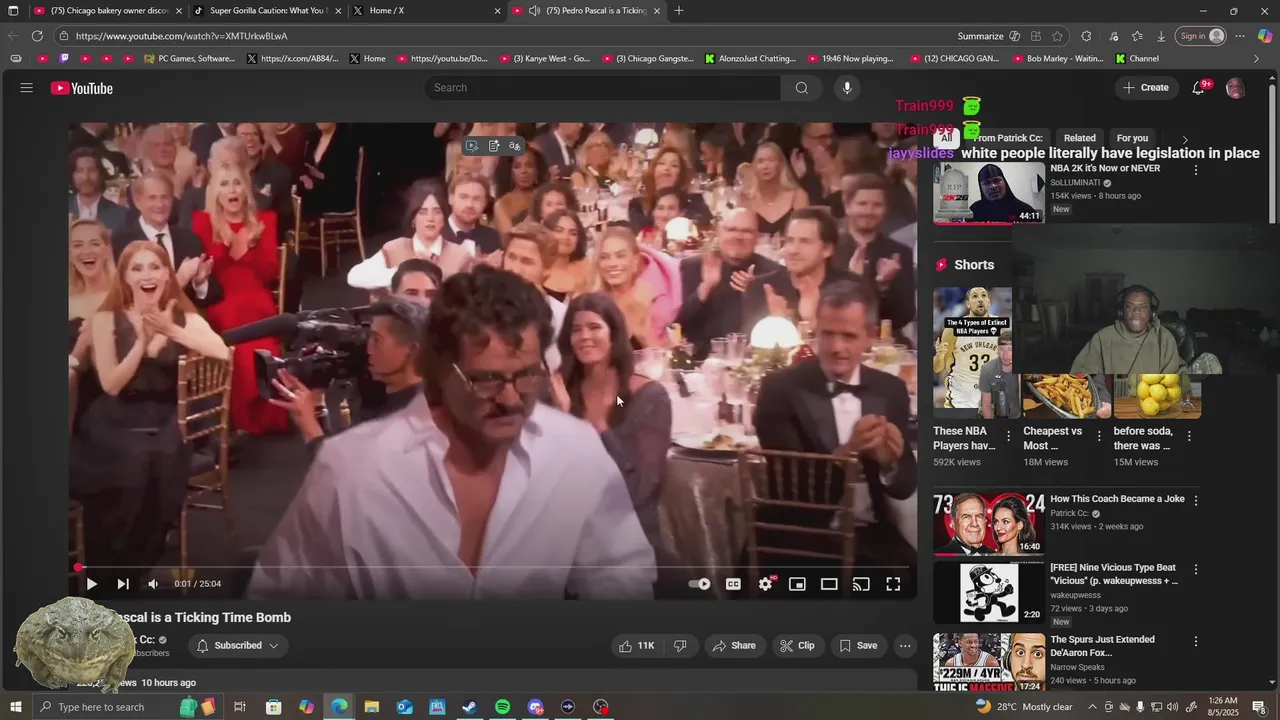Viewport: 1280px width, 720px height.
Task: Open browser settings and more menu
Action: (x=1239, y=36)
